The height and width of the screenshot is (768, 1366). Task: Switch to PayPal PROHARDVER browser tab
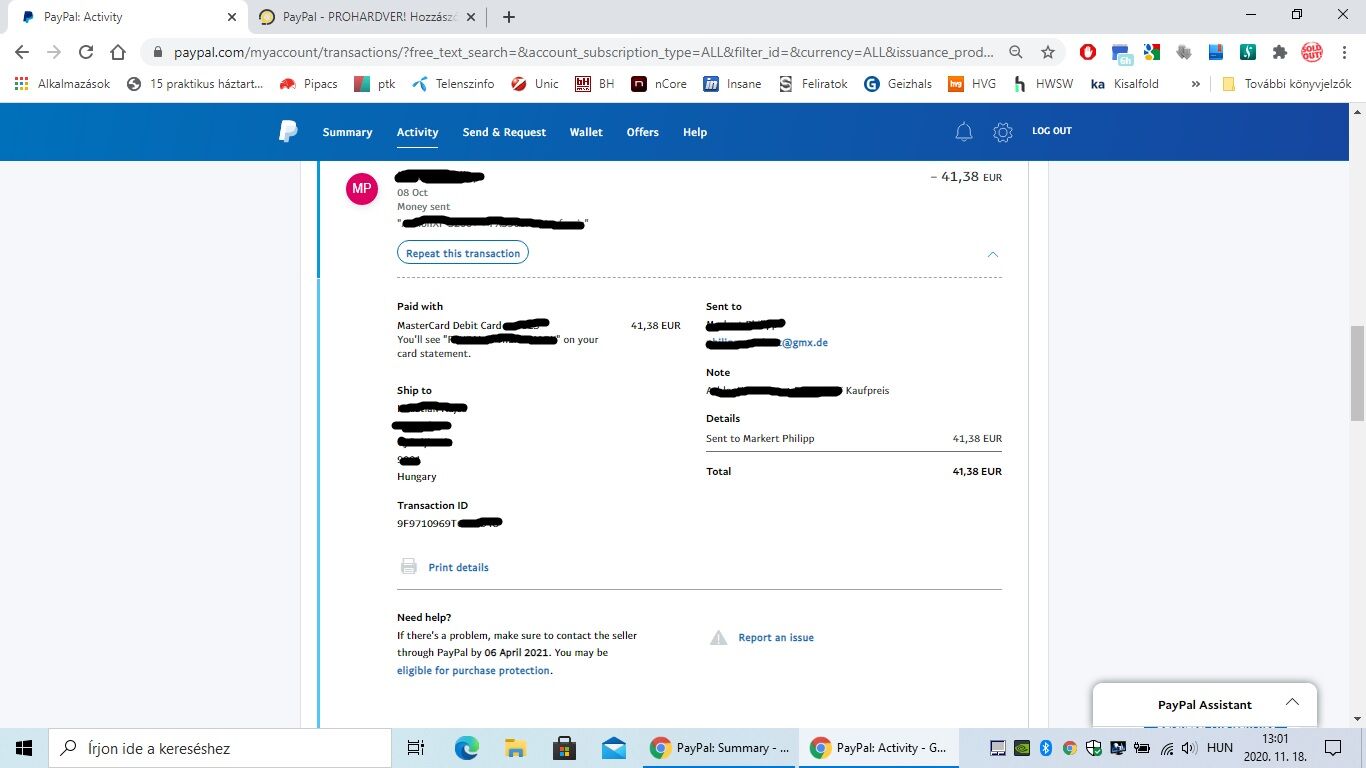coord(370,17)
